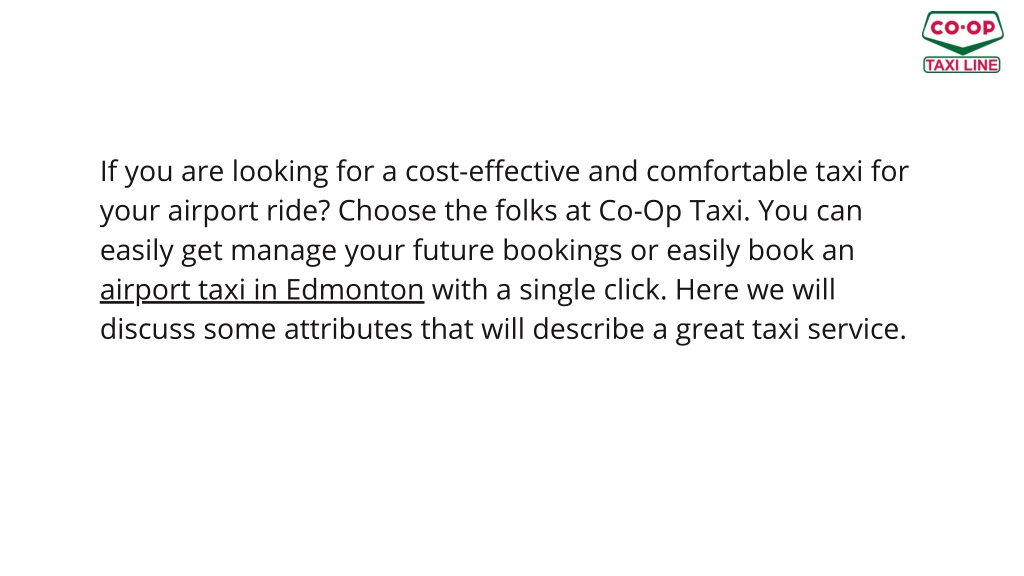Click the word "future" in third line
The height and width of the screenshot is (576, 1024).
(x=453, y=251)
